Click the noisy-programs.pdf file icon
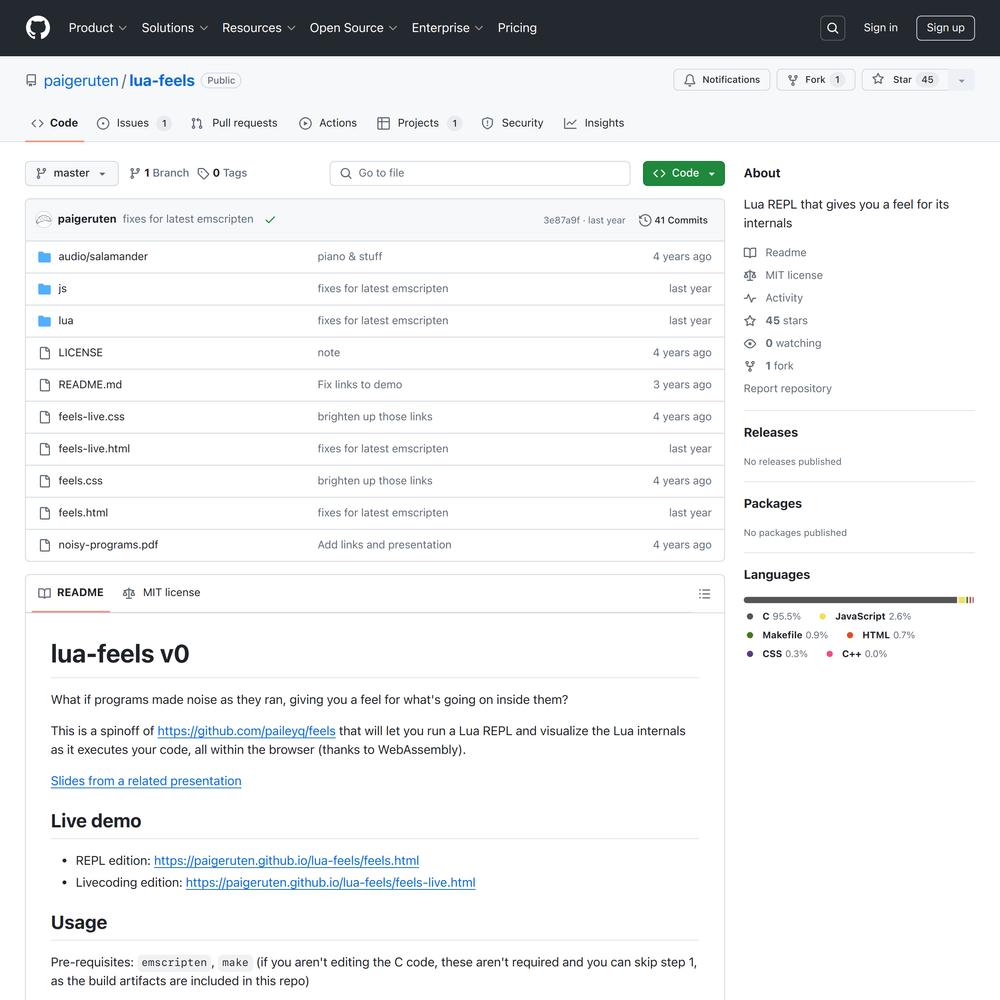The width and height of the screenshot is (1000, 1000). coord(45,545)
